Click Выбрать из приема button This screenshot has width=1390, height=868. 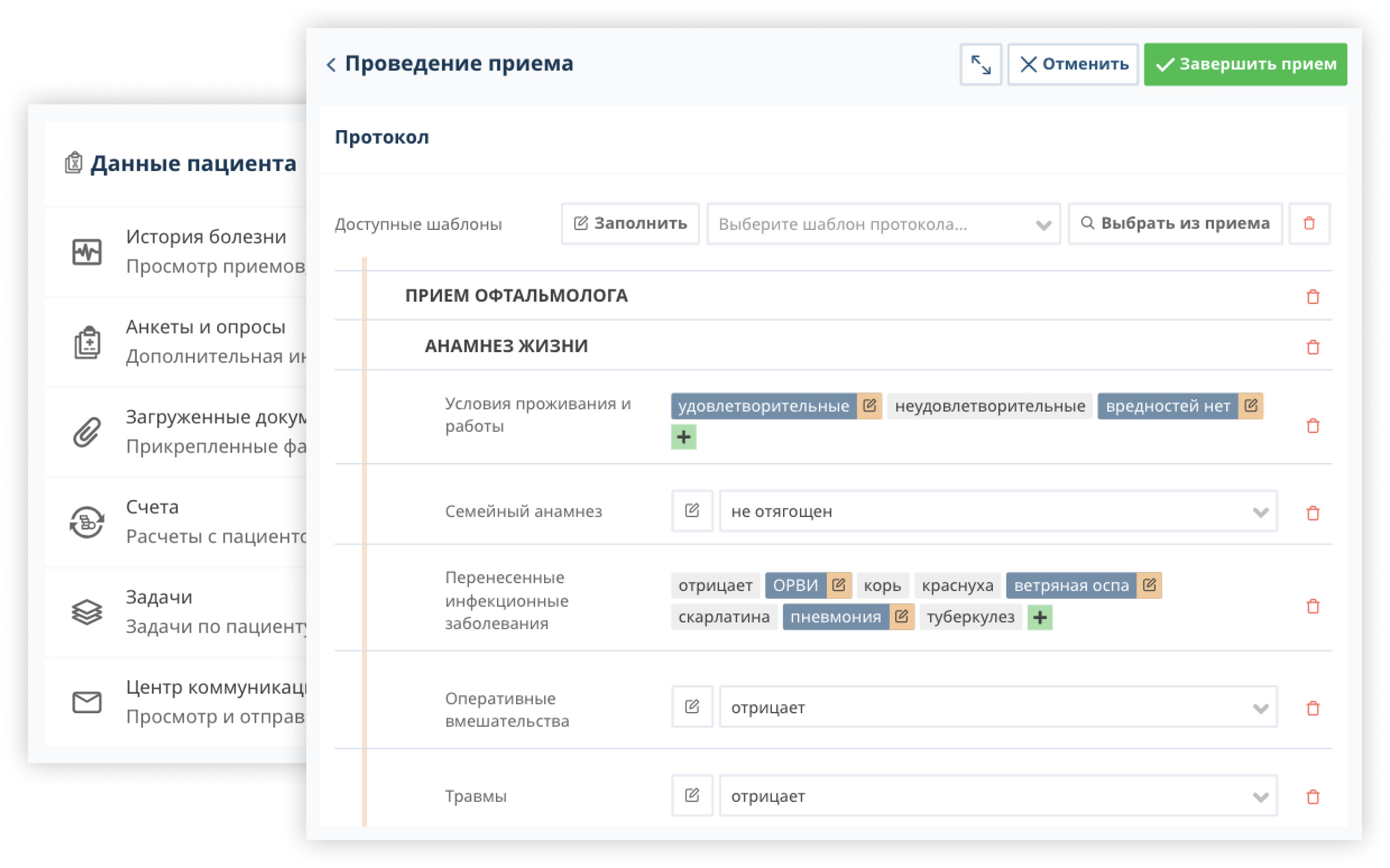pyautogui.click(x=1175, y=223)
